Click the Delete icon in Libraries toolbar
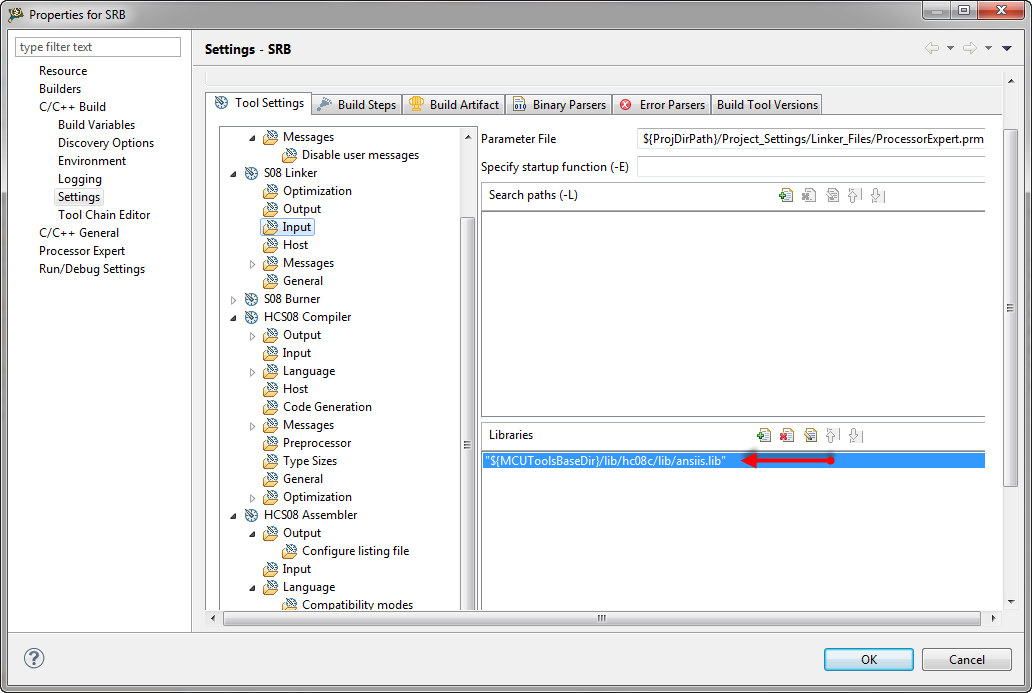The height and width of the screenshot is (693, 1032). click(x=787, y=435)
